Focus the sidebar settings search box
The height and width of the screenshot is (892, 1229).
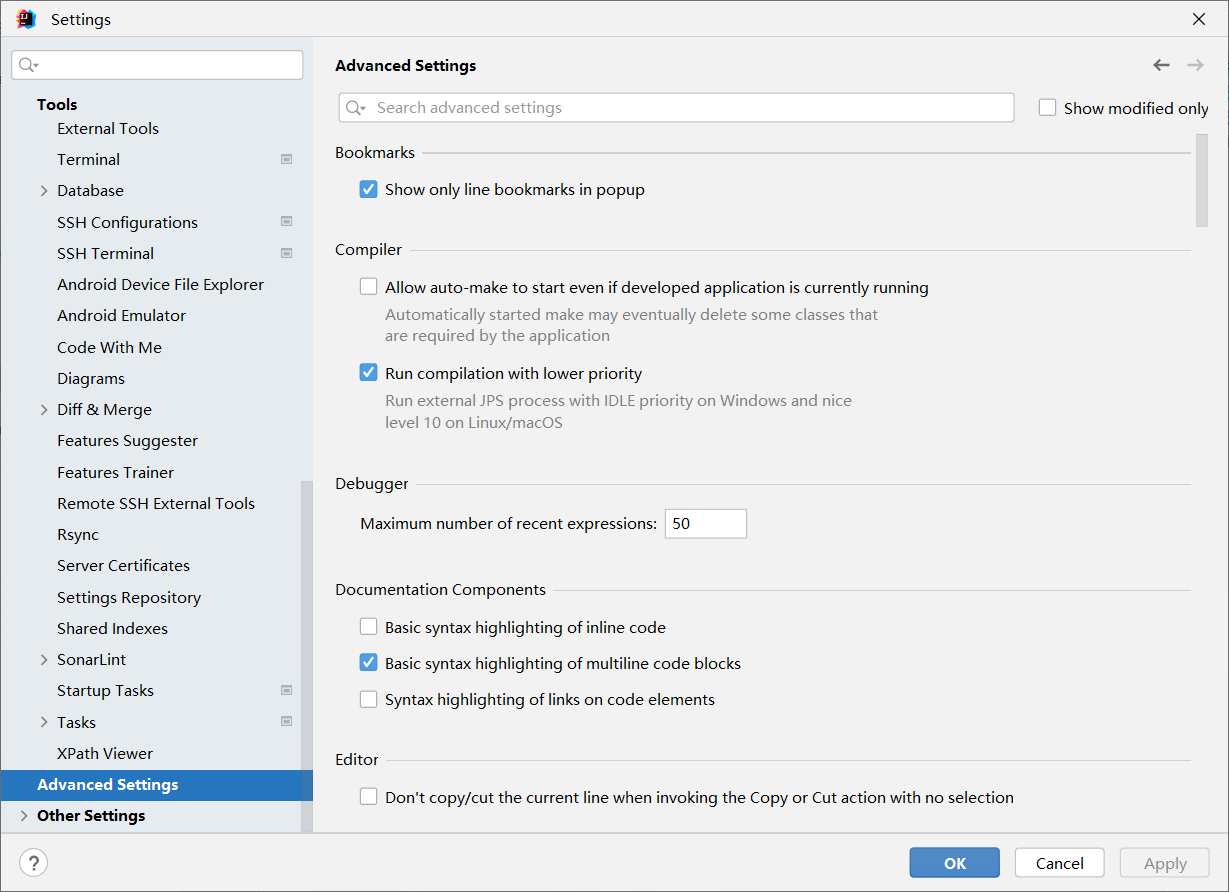[x=157, y=65]
